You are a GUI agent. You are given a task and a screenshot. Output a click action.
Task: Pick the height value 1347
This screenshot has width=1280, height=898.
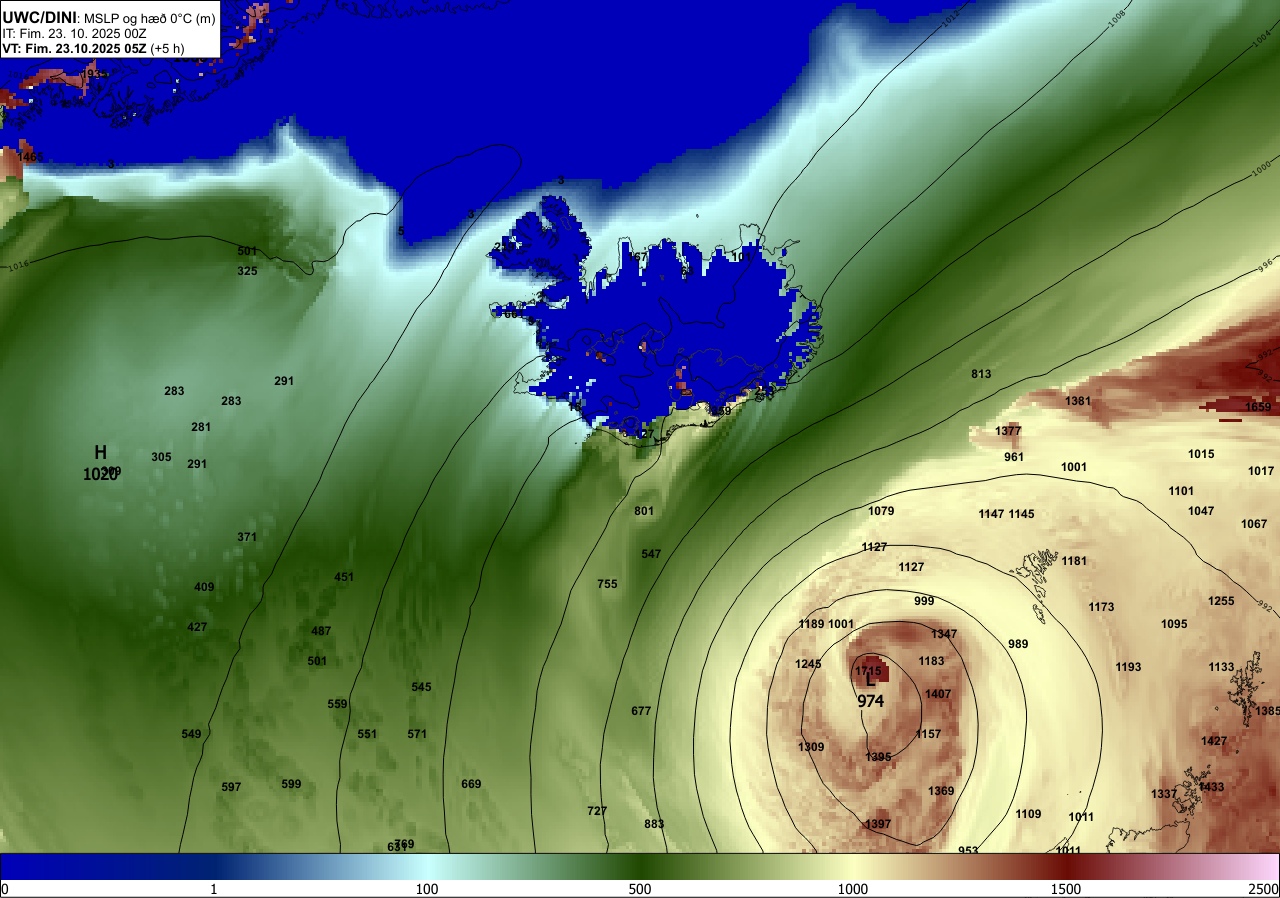pos(944,634)
